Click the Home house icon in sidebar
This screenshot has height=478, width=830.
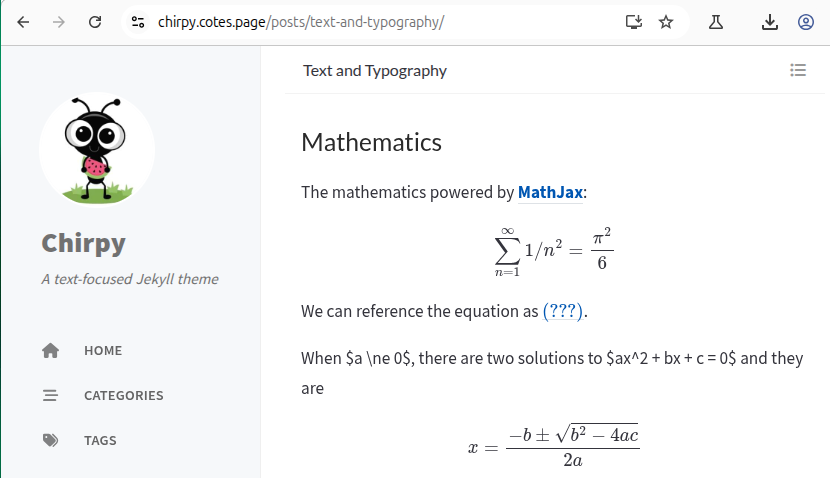51,351
